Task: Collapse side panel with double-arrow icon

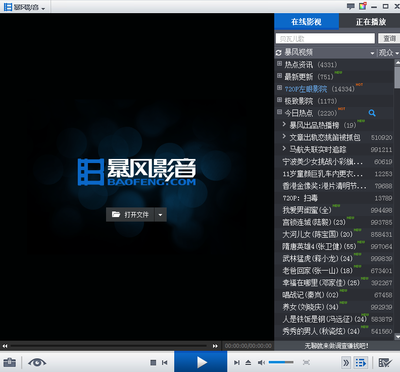Action: coord(346,362)
